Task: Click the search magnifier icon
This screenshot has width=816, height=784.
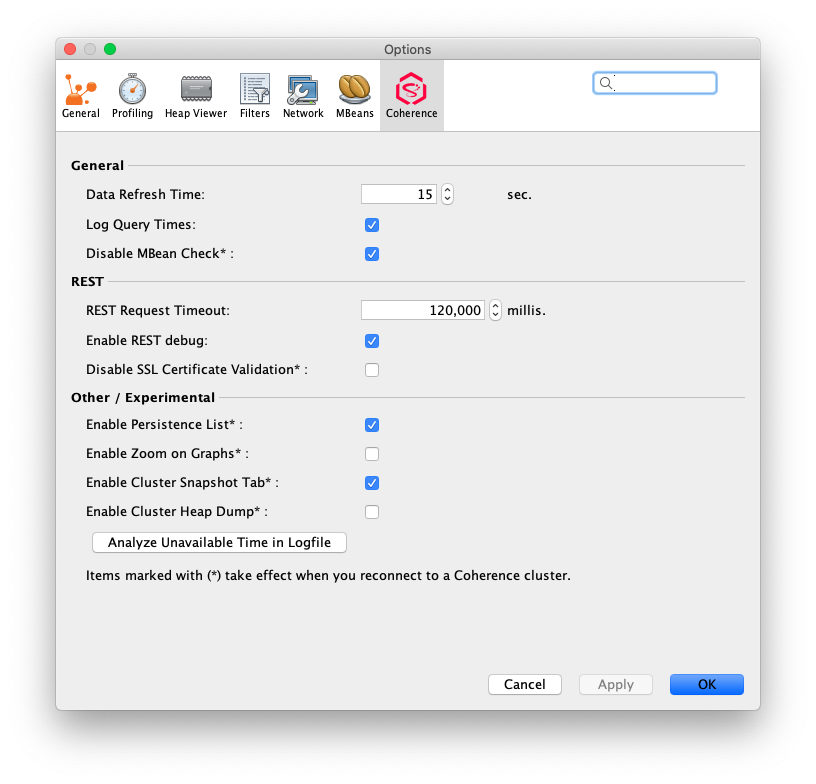Action: point(606,83)
